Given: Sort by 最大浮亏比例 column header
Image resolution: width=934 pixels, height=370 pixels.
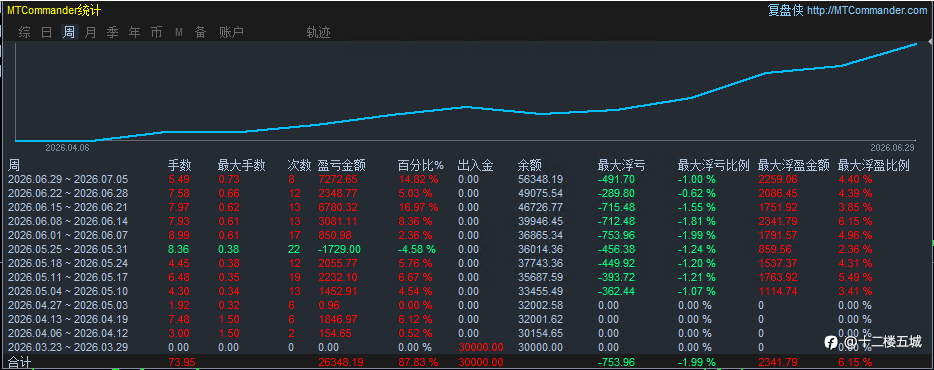Looking at the screenshot, I should point(714,165).
